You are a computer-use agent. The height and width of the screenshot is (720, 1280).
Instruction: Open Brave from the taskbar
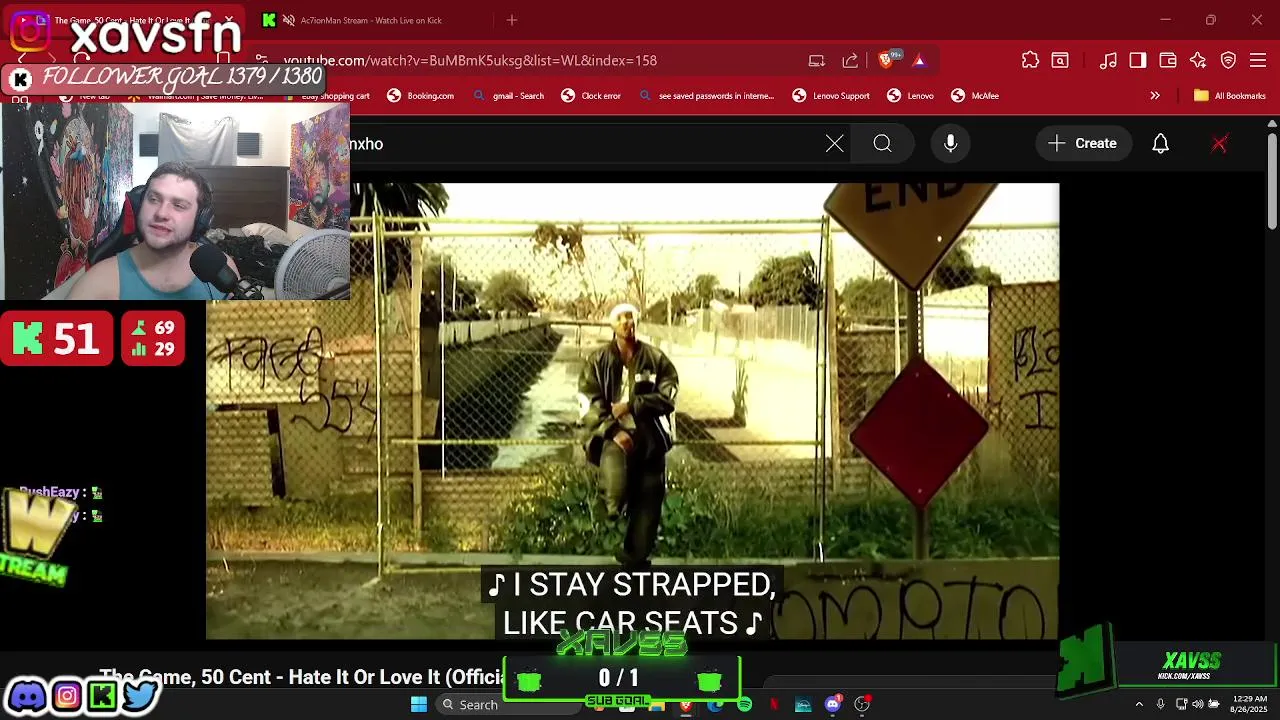point(686,704)
